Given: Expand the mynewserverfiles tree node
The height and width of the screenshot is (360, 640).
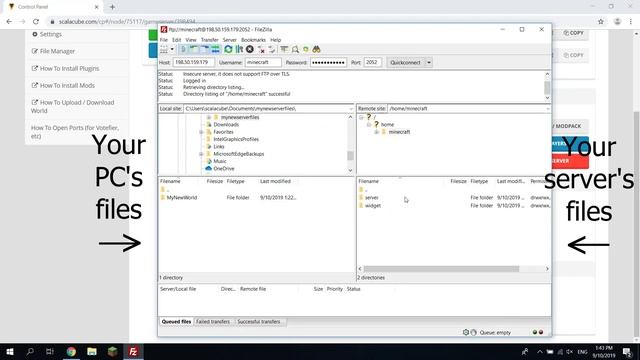Looking at the screenshot, I should (x=209, y=117).
